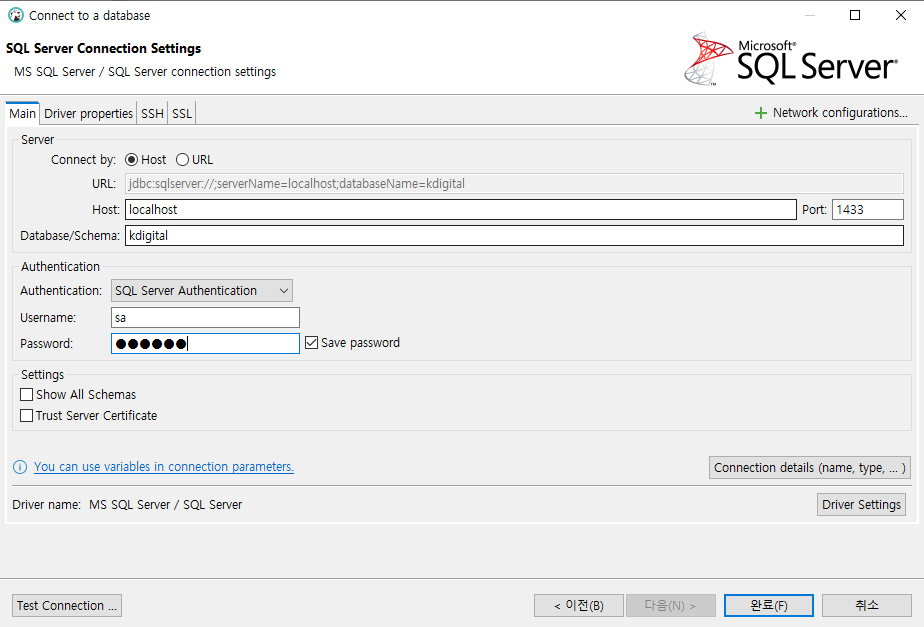Click the Database/Schema field with kdigital

tap(514, 235)
